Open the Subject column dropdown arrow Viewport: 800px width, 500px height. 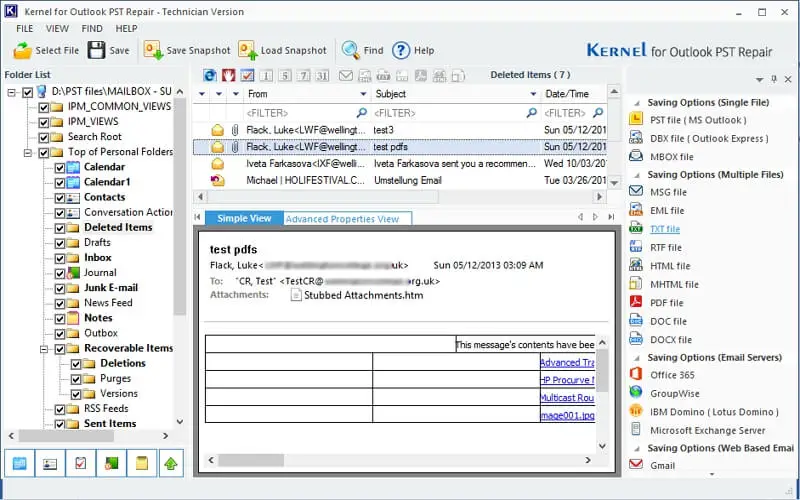[x=533, y=94]
